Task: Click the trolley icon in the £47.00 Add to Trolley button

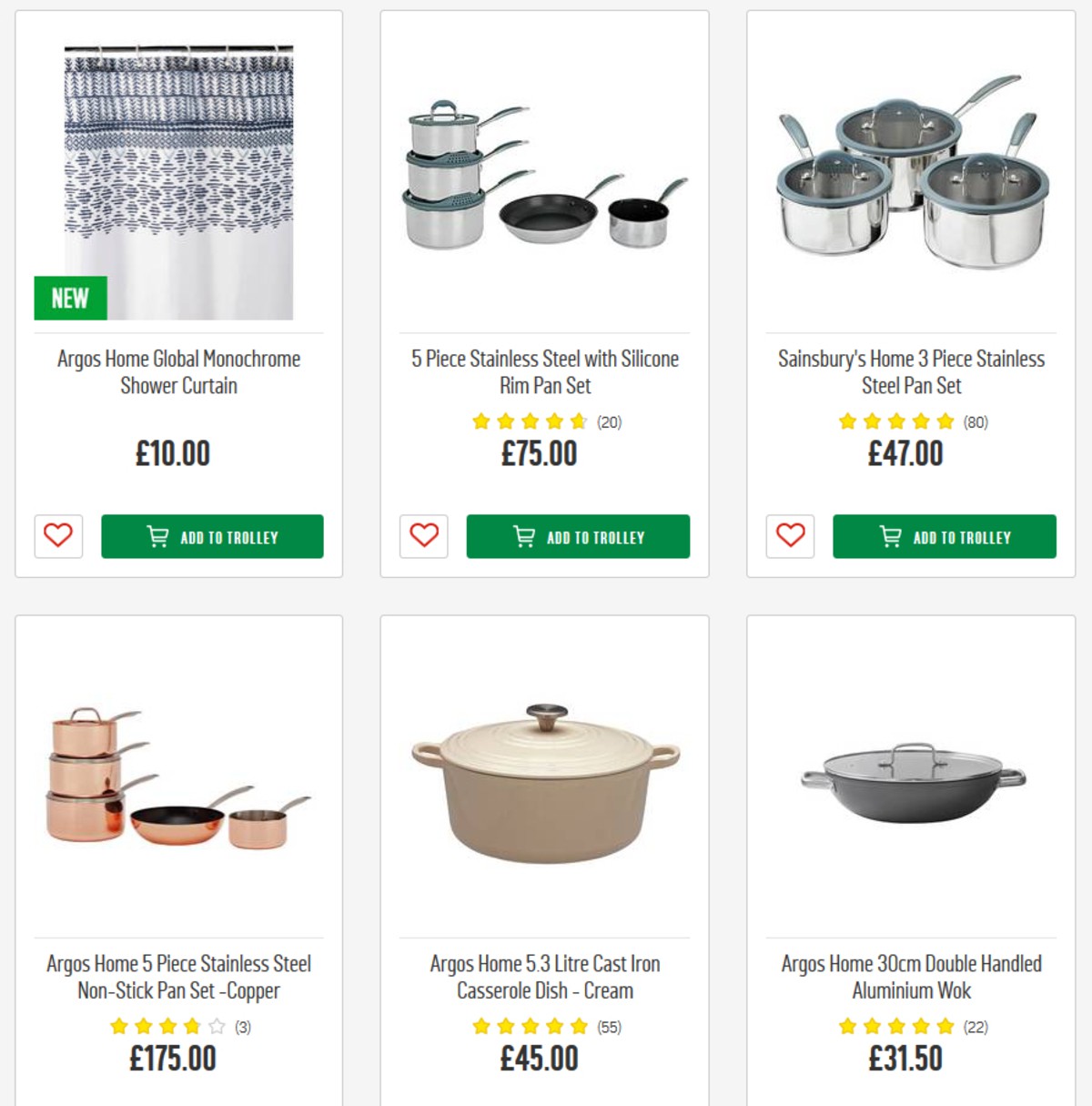Action: tap(888, 537)
